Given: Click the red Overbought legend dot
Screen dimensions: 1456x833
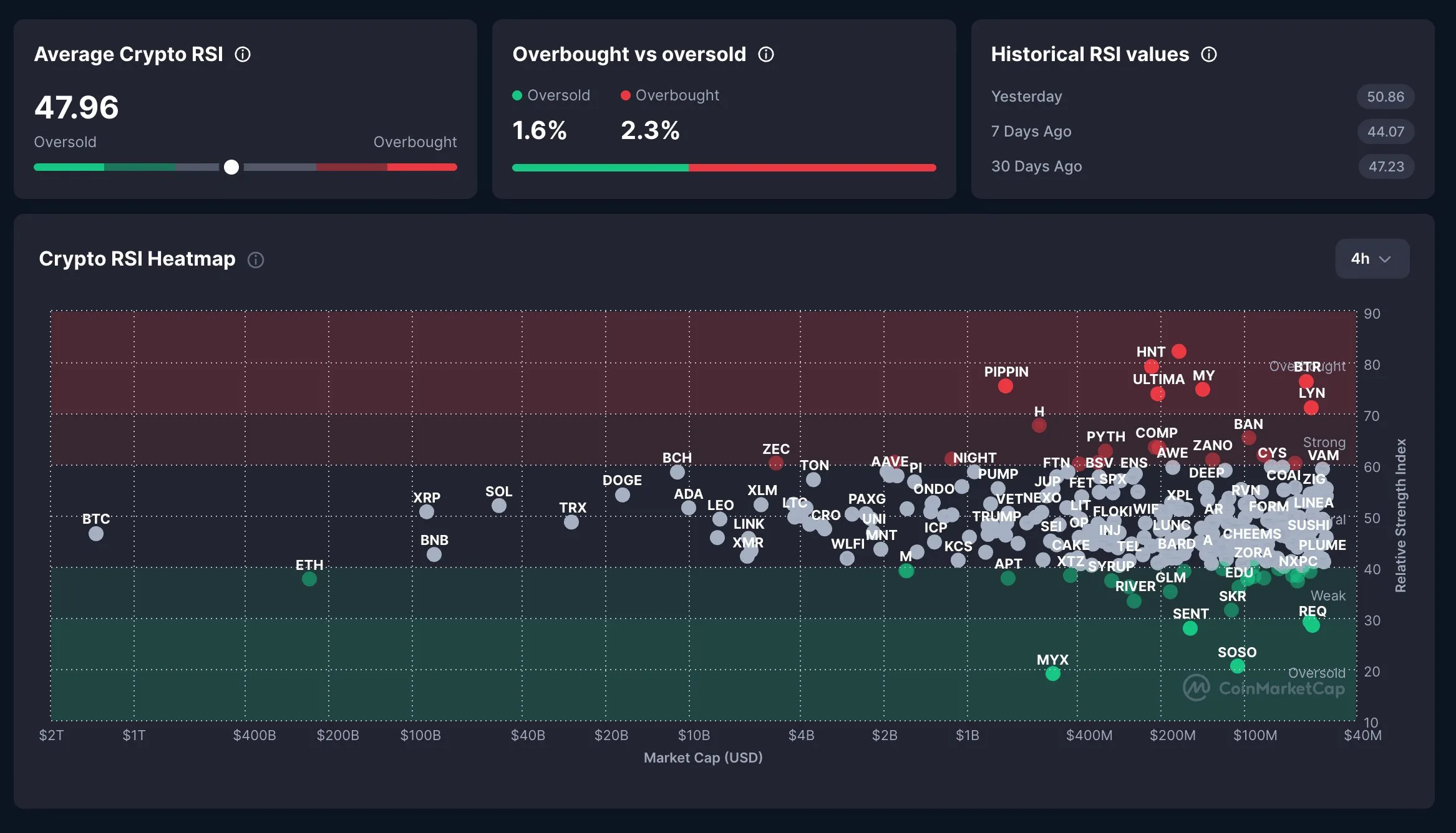Looking at the screenshot, I should click(x=625, y=95).
